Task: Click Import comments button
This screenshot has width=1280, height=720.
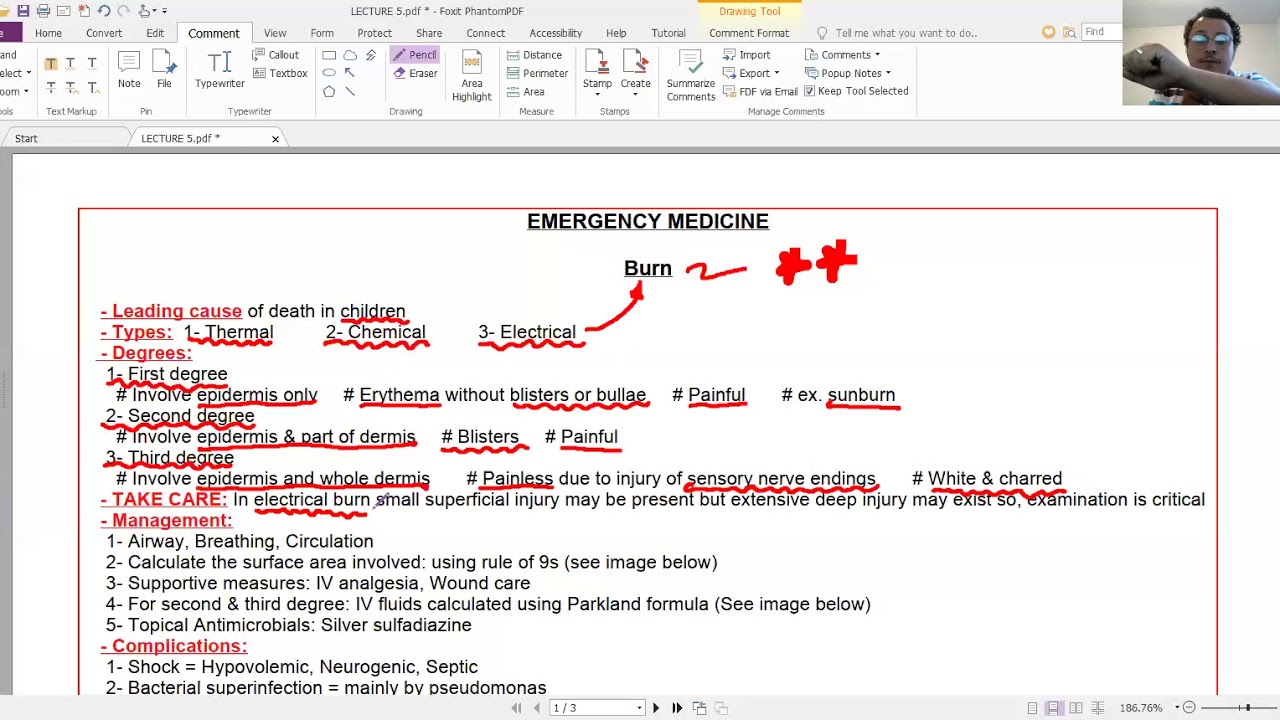Action: 746,55
